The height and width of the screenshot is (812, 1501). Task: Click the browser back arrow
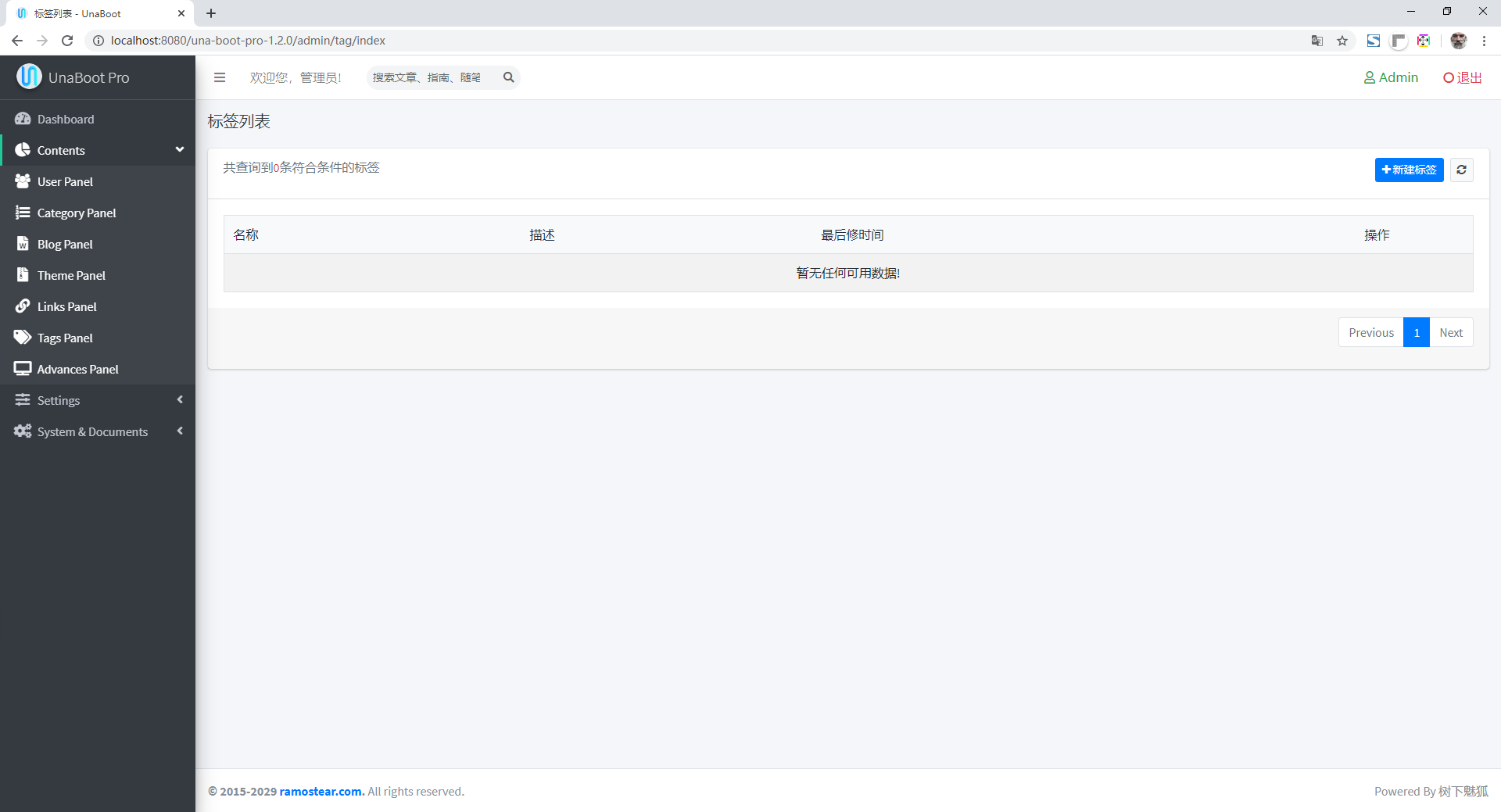17,41
